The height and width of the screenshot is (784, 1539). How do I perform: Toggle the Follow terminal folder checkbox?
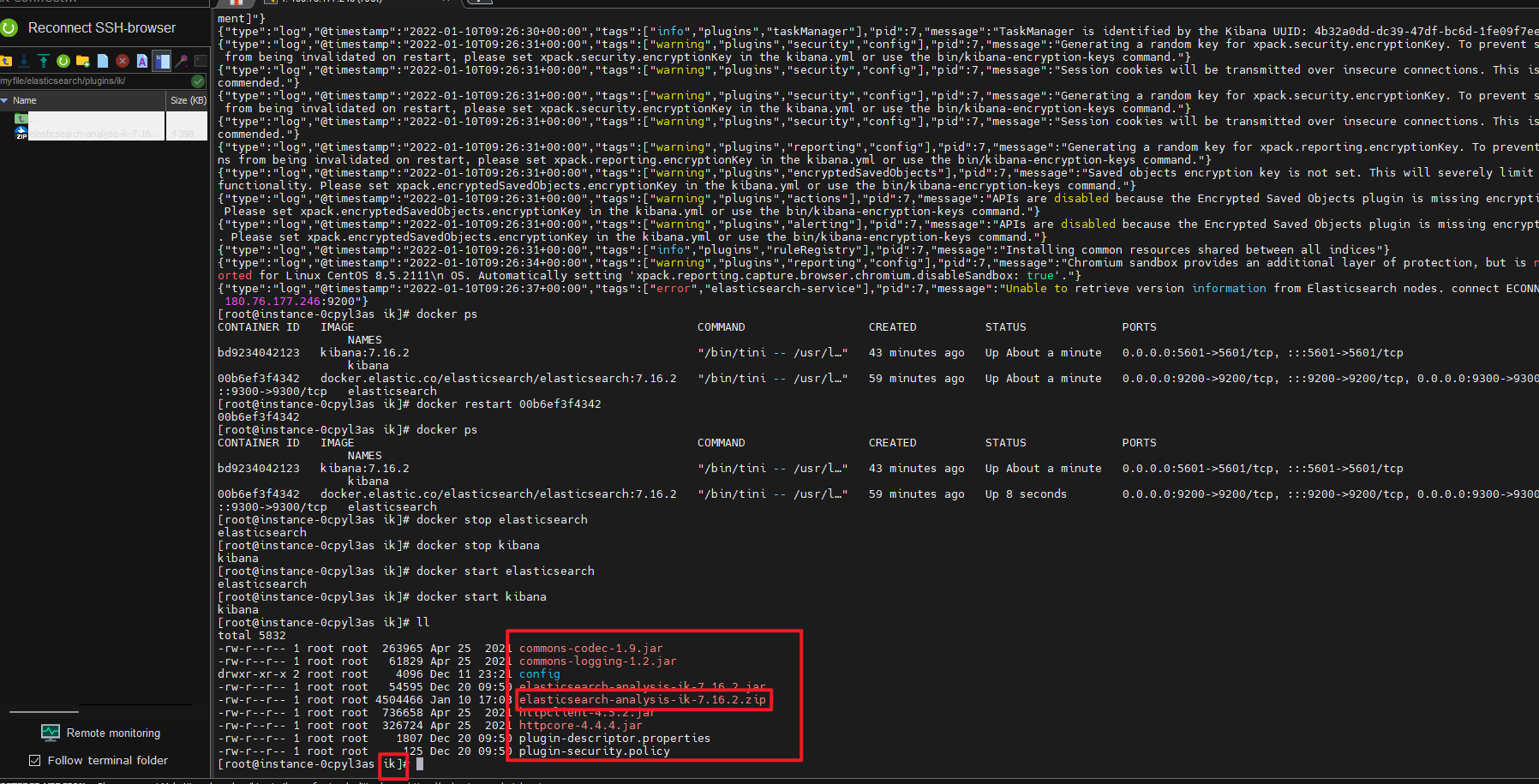coord(35,760)
